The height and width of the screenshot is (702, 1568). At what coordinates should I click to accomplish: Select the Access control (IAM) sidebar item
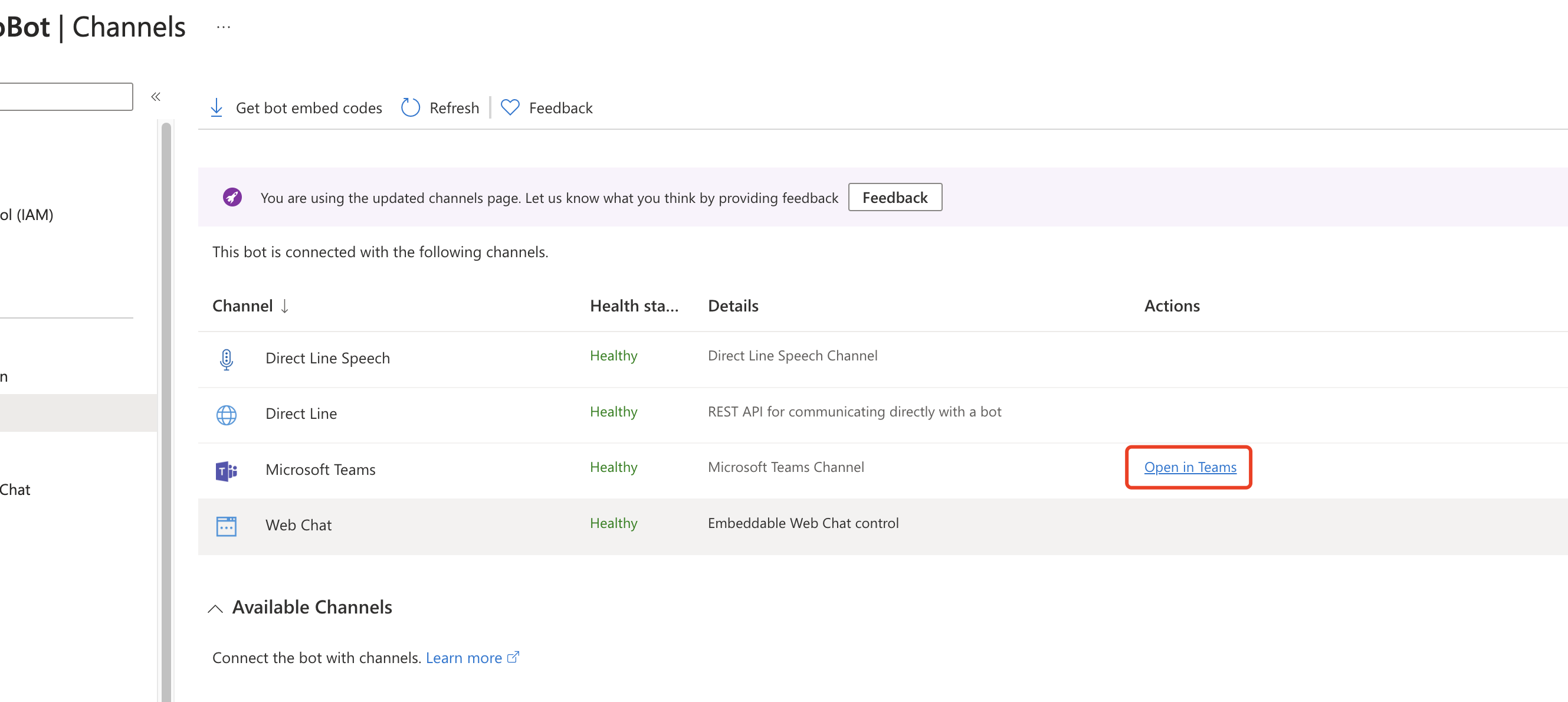click(27, 215)
